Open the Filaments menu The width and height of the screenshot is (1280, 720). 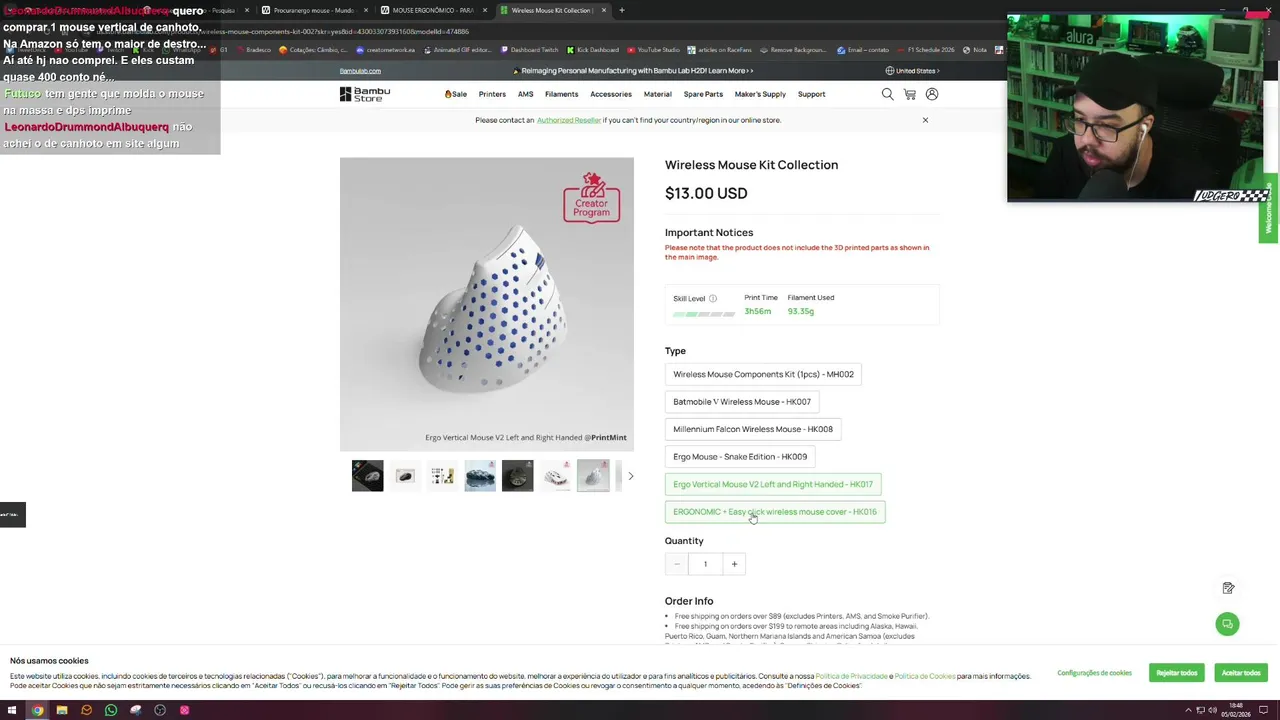point(562,94)
